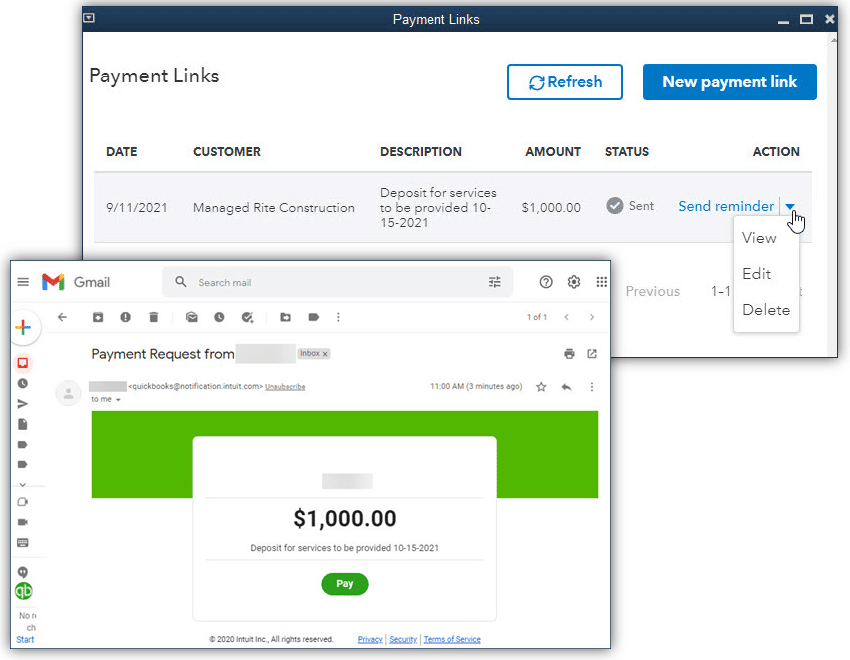The width and height of the screenshot is (850, 660).
Task: Open the More options dots in Gmail toolbar
Action: point(338,317)
